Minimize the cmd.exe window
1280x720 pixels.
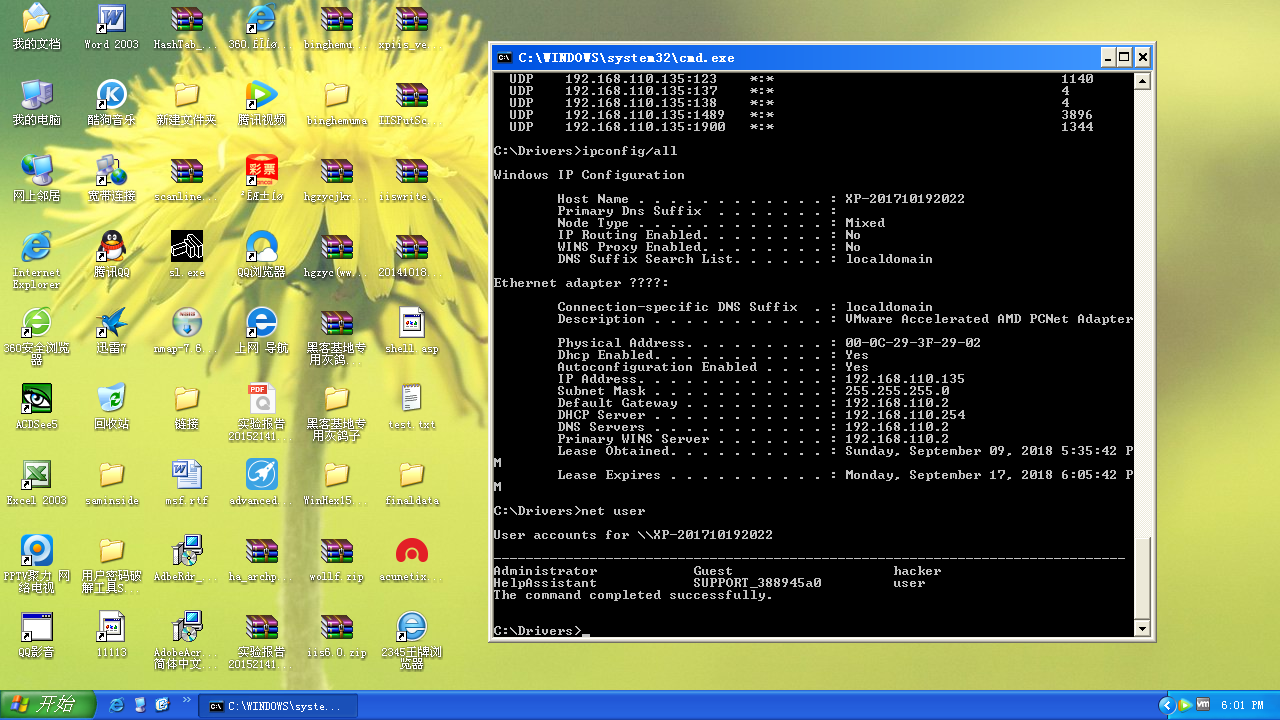[1108, 57]
